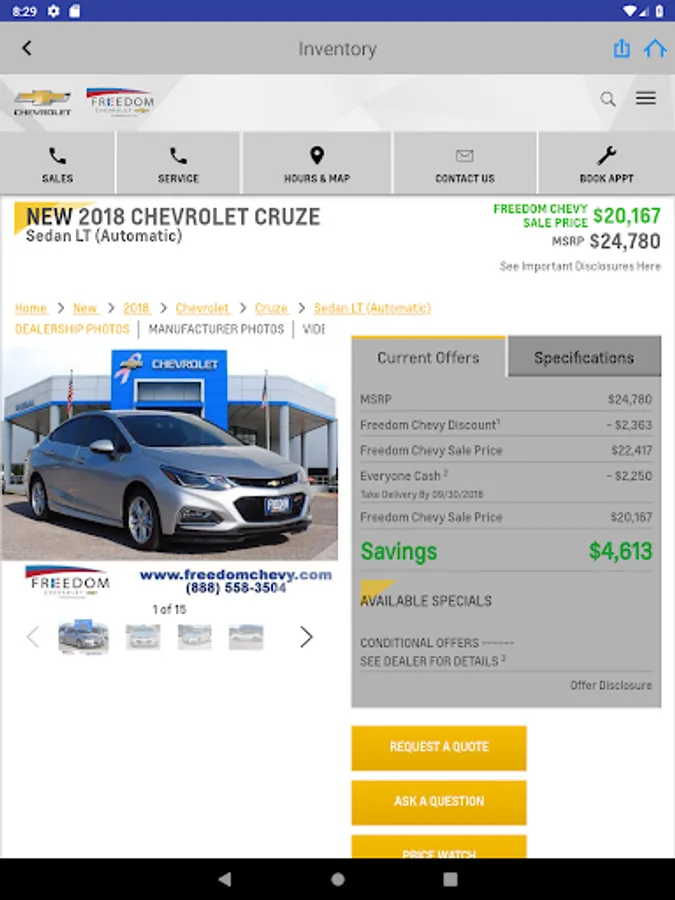Switch to Manufacturer Photos tab
The height and width of the screenshot is (900, 675).
coord(216,329)
